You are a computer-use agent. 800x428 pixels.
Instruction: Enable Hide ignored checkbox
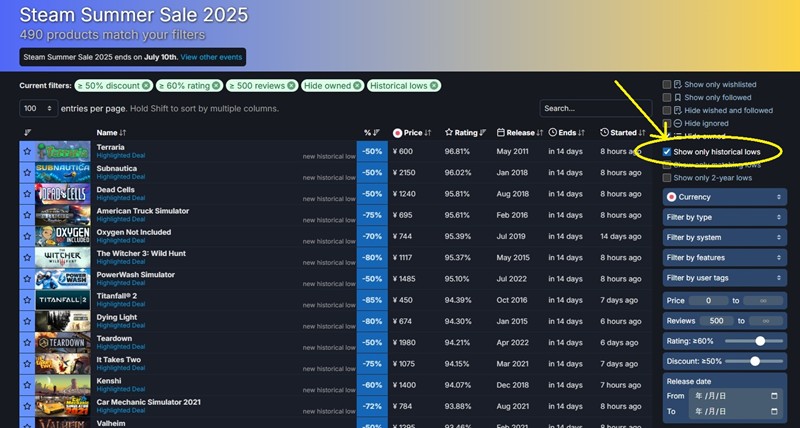tap(666, 123)
